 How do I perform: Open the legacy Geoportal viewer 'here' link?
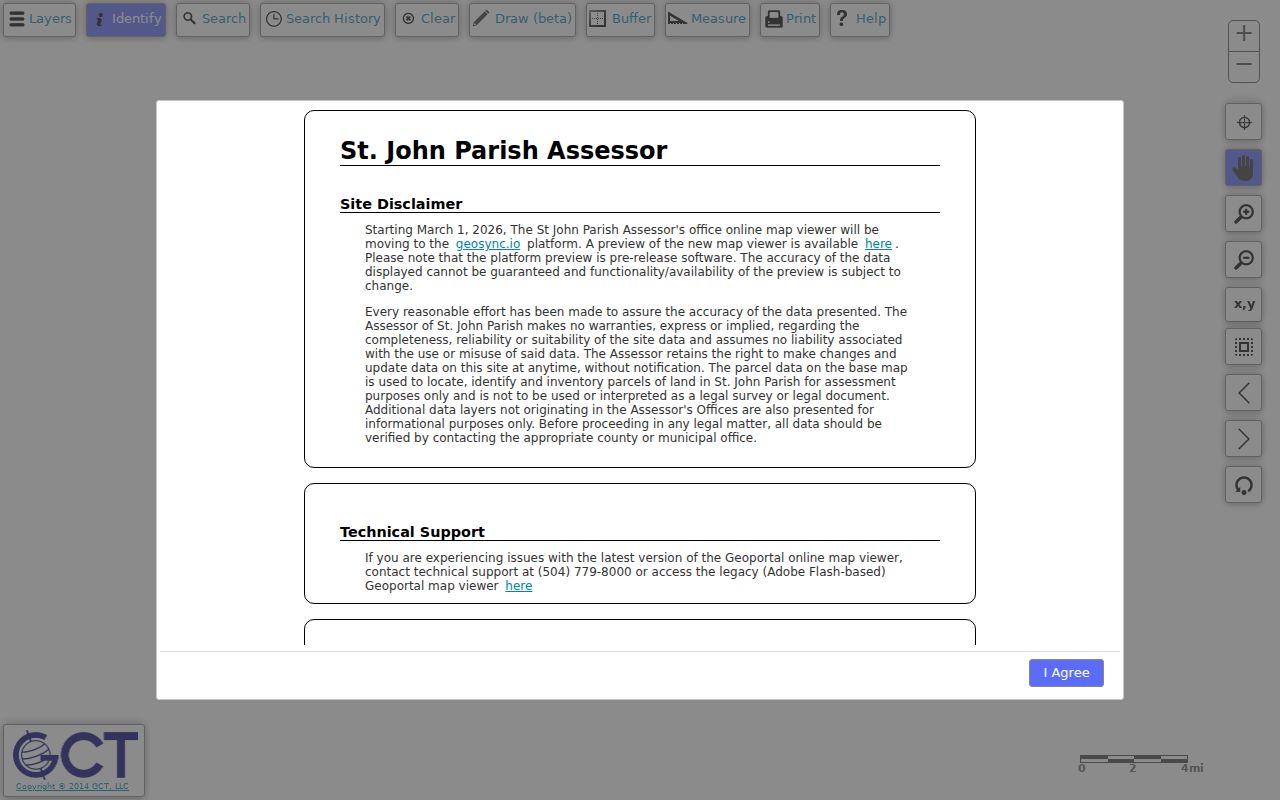(518, 586)
